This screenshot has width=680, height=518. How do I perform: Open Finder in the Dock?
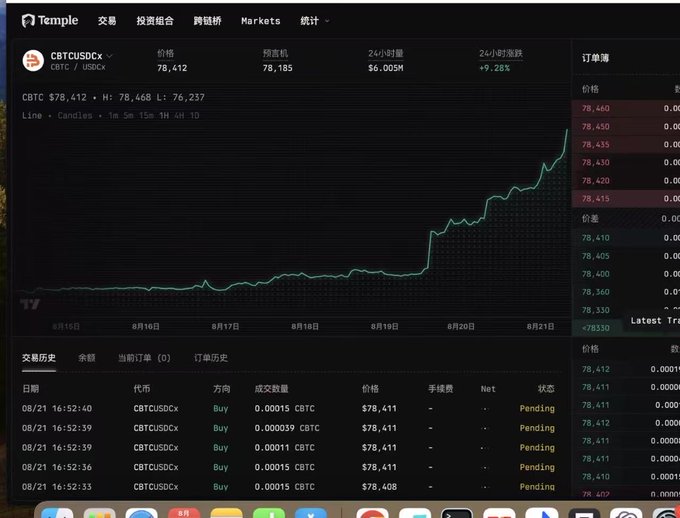tap(57, 513)
